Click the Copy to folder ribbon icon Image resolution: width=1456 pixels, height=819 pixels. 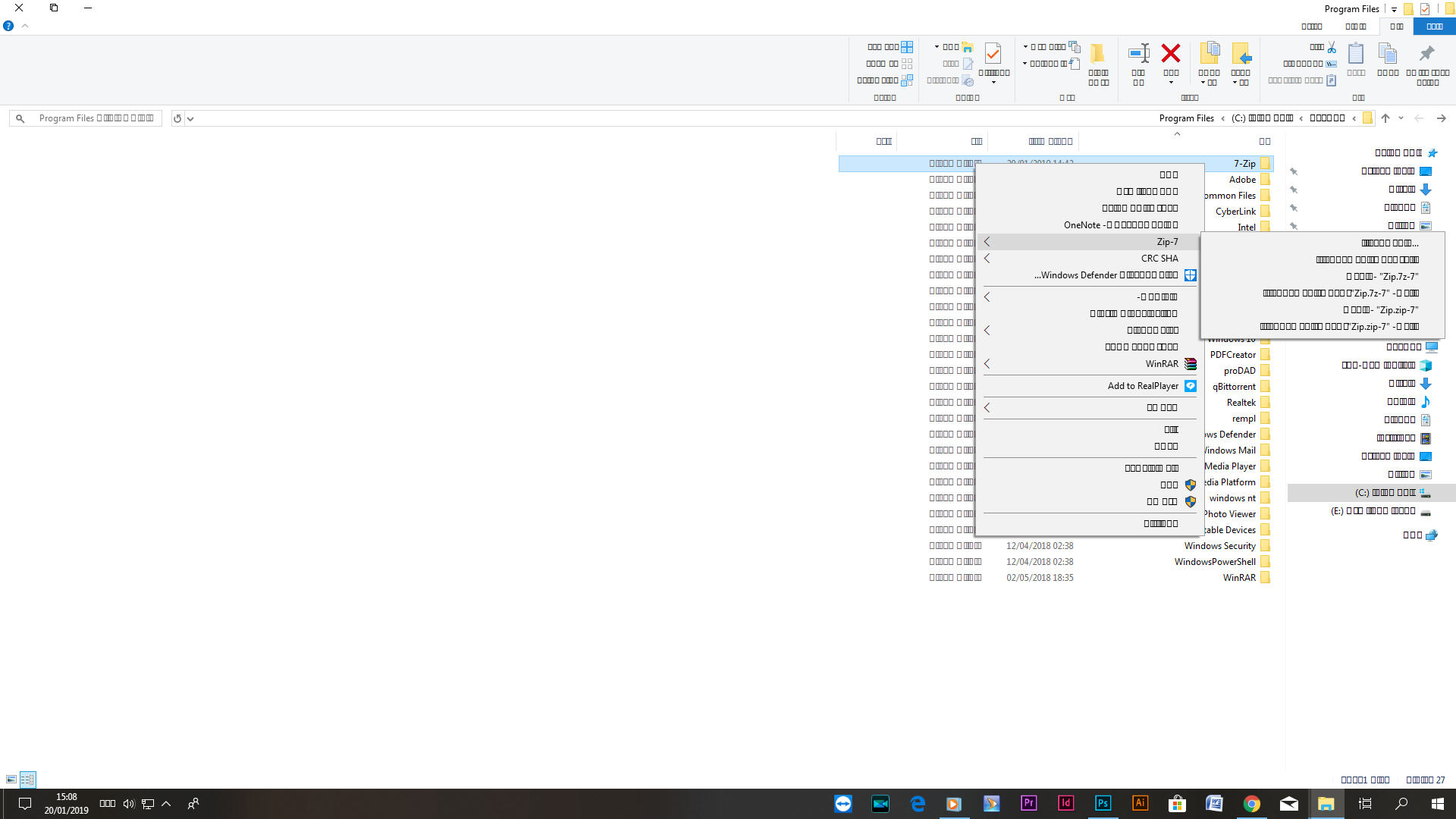(1210, 53)
